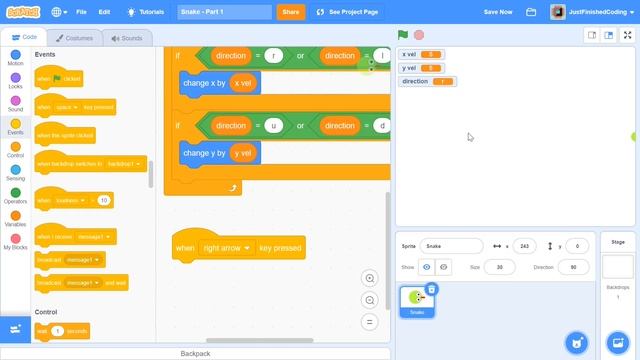The image size is (640, 360).
Task: Click the 10 value in loudness block
Action: click(104, 200)
